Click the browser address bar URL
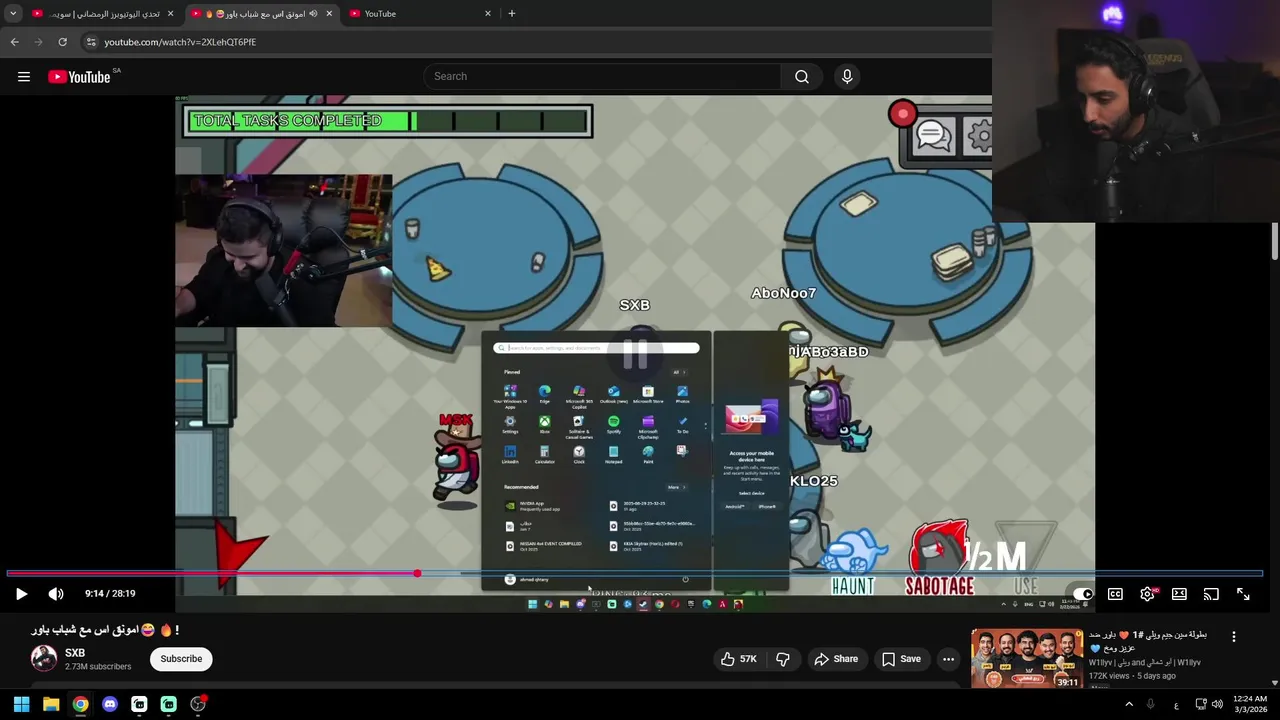The image size is (1280, 720). tap(180, 42)
